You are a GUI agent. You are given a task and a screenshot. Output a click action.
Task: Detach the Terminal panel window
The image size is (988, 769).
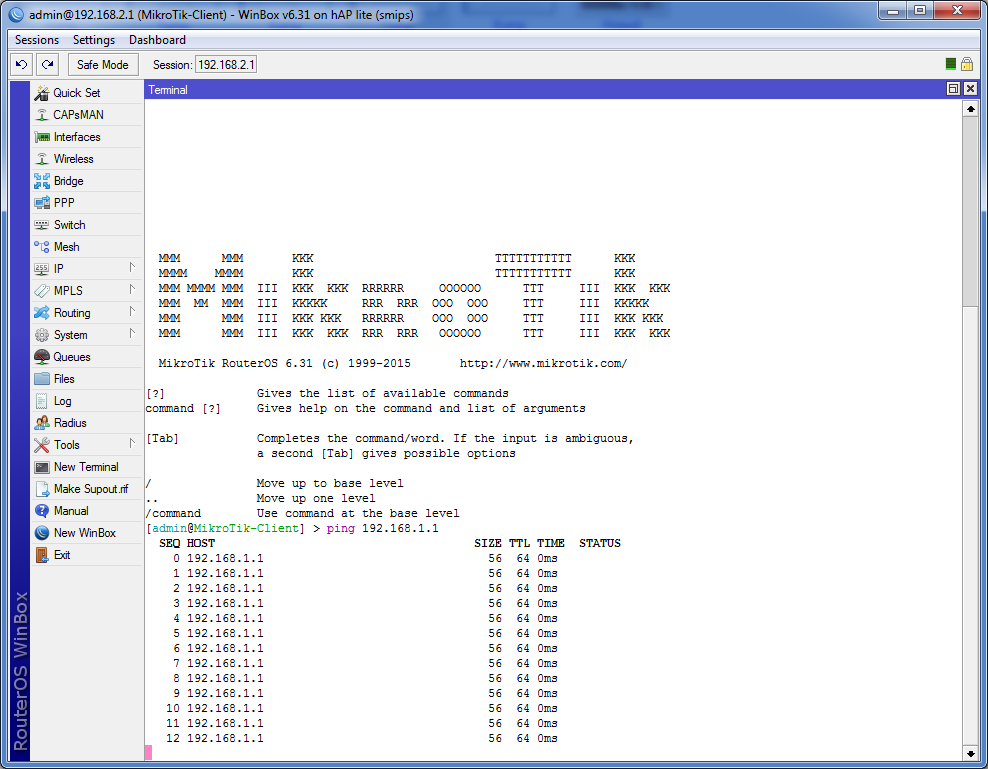click(x=953, y=89)
